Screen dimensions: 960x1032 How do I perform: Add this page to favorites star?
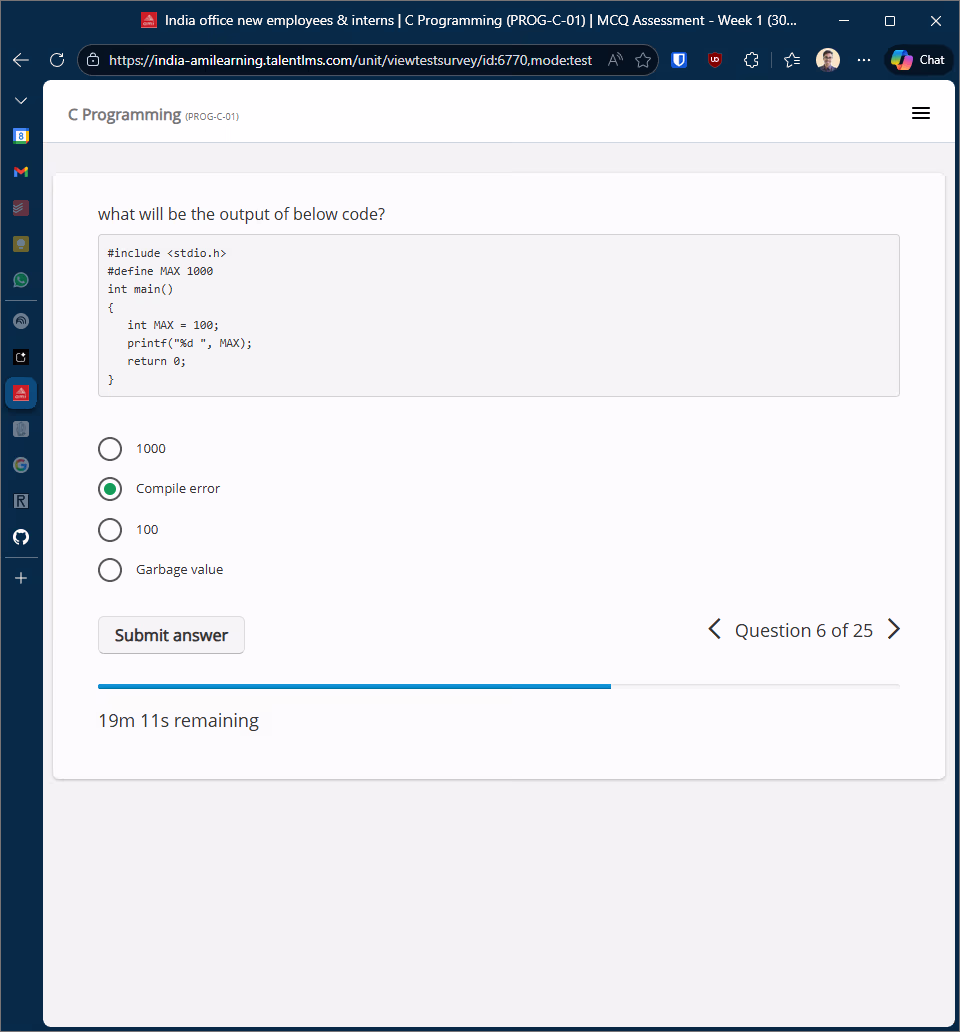coord(643,60)
